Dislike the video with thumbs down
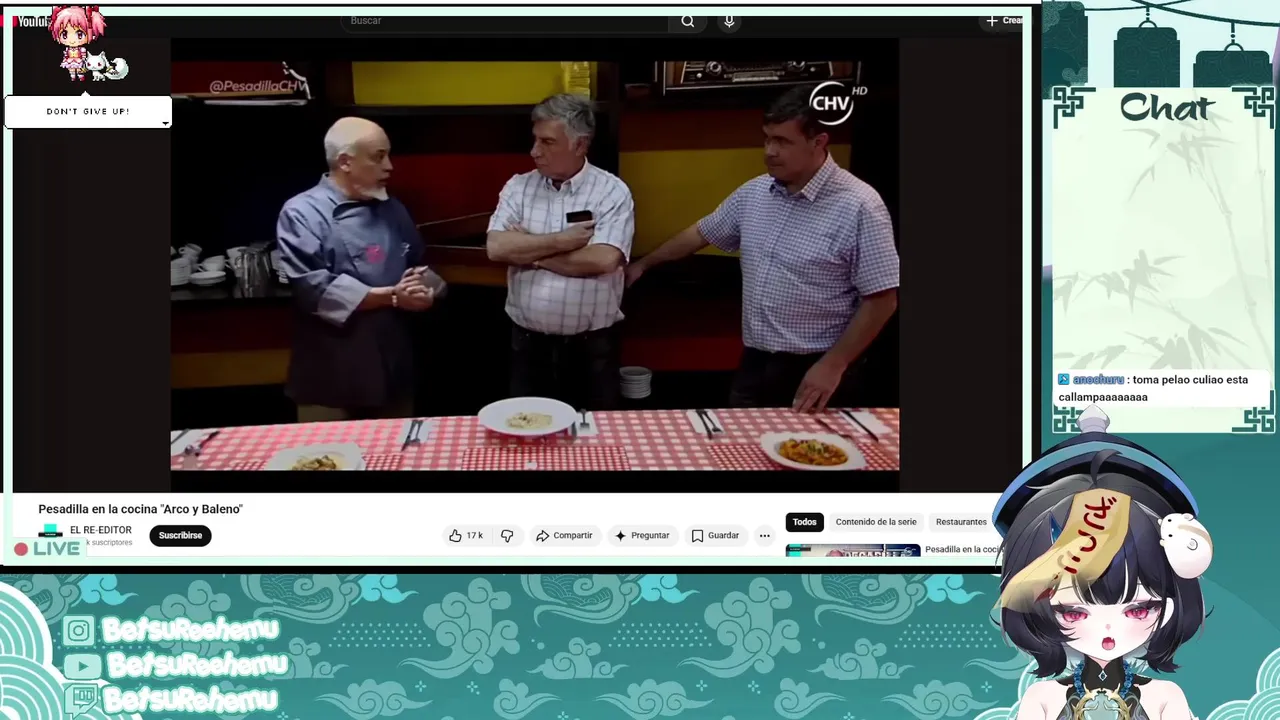The width and height of the screenshot is (1280, 720). (507, 536)
